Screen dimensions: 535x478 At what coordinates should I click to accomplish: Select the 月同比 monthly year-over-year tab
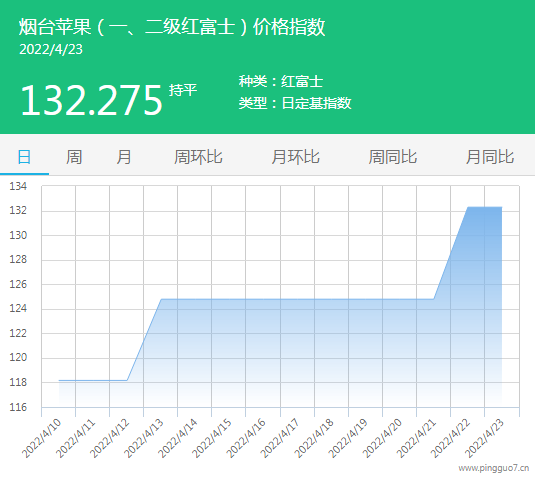pyautogui.click(x=490, y=157)
